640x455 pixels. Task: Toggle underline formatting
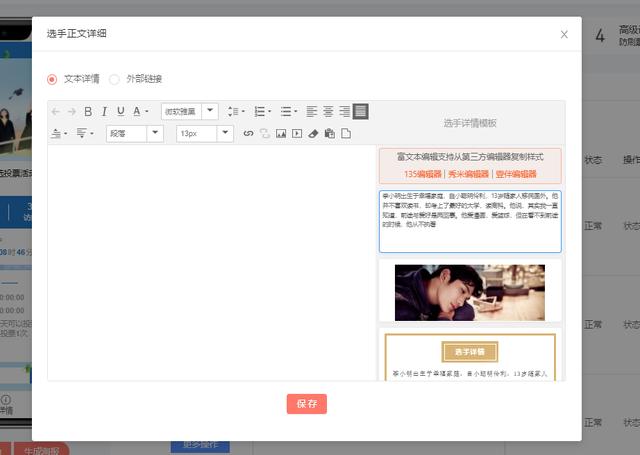pos(120,111)
